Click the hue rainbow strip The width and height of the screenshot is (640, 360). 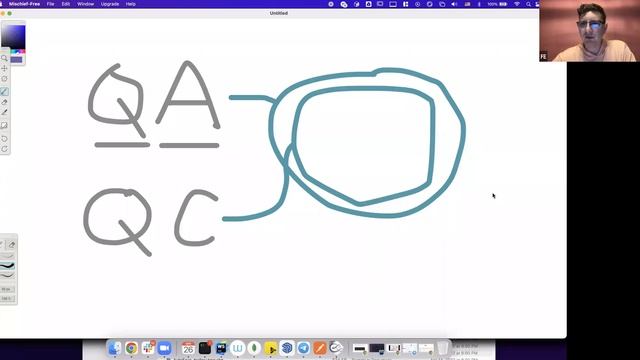pyautogui.click(x=18, y=52)
